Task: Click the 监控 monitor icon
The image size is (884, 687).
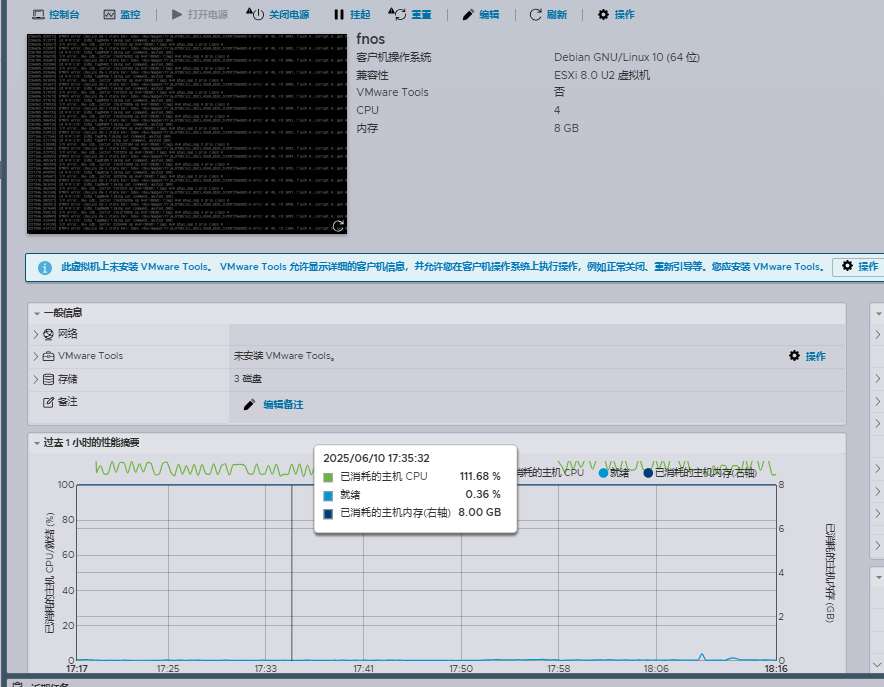Action: click(109, 15)
